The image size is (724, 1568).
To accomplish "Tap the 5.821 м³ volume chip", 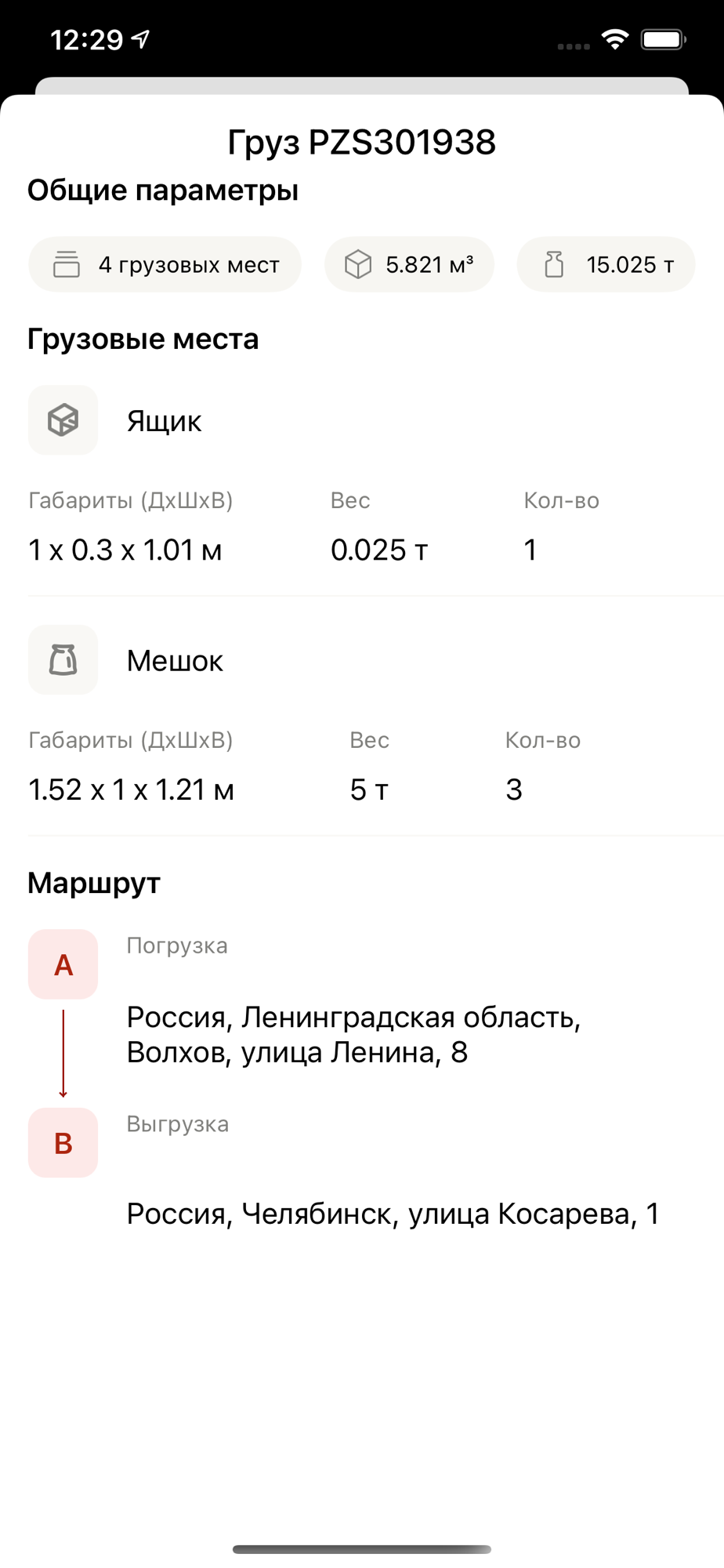I will pos(409,264).
